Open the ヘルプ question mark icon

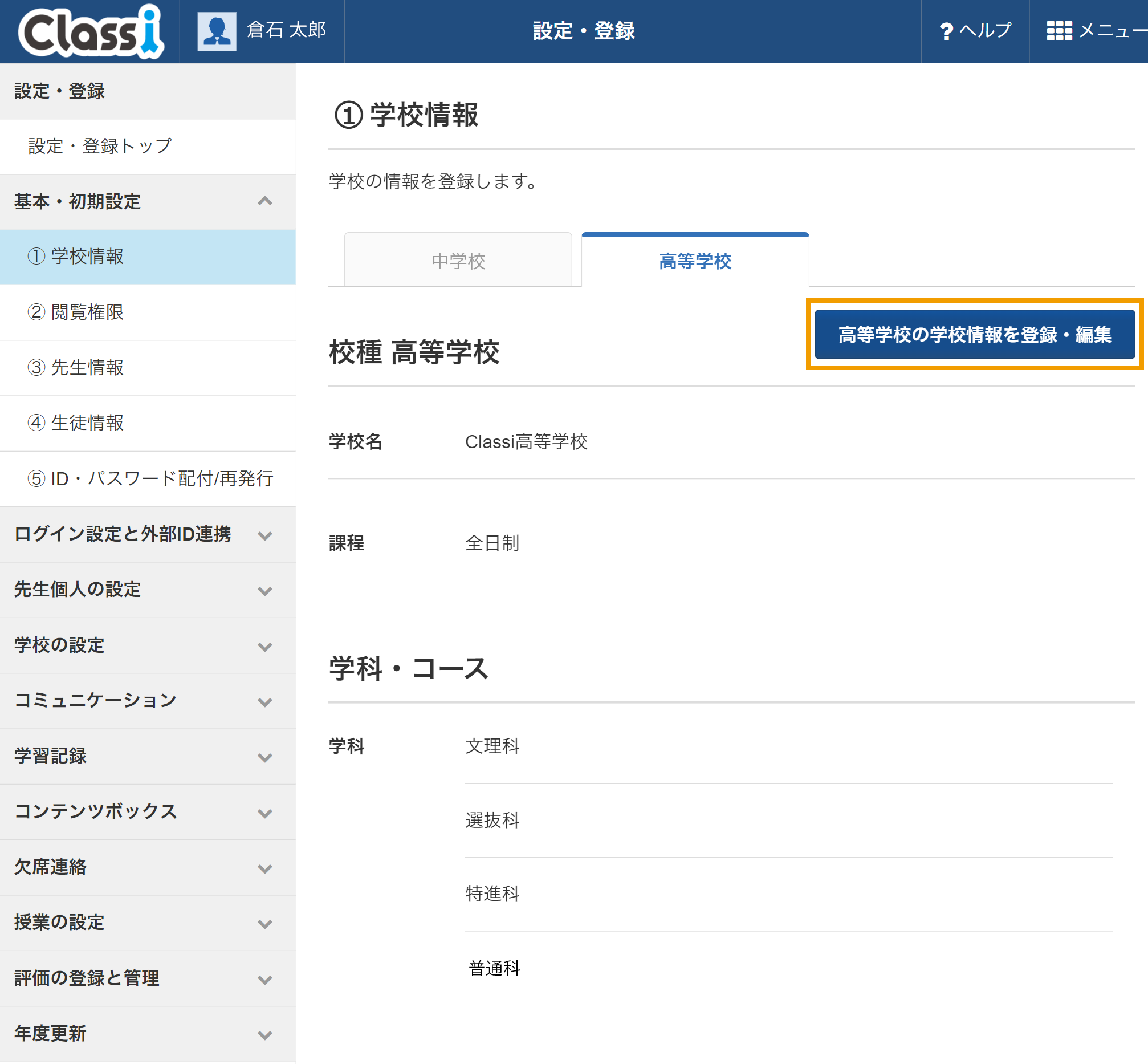[946, 31]
